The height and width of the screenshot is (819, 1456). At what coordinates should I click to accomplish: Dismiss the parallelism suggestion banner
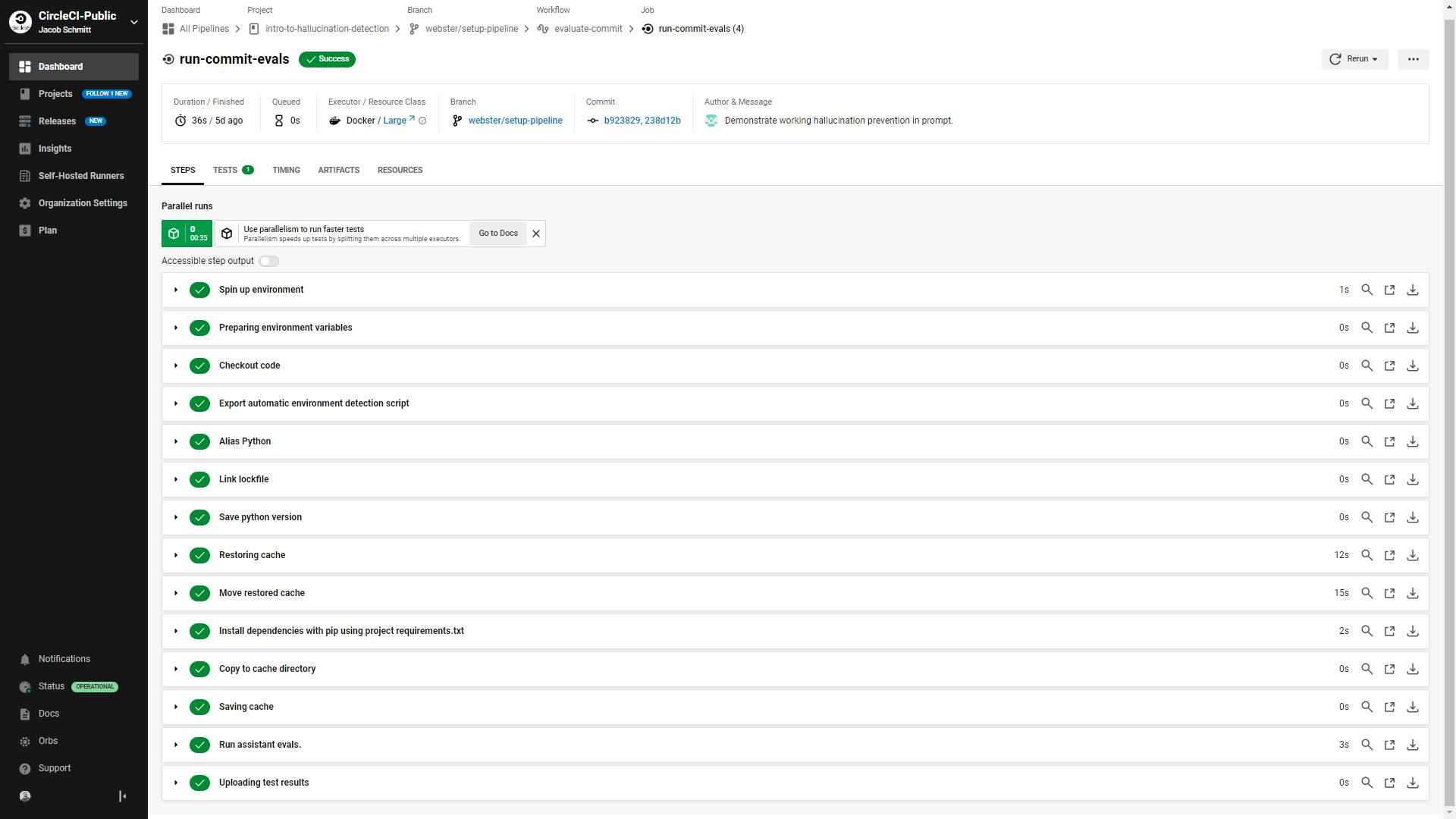coord(536,234)
